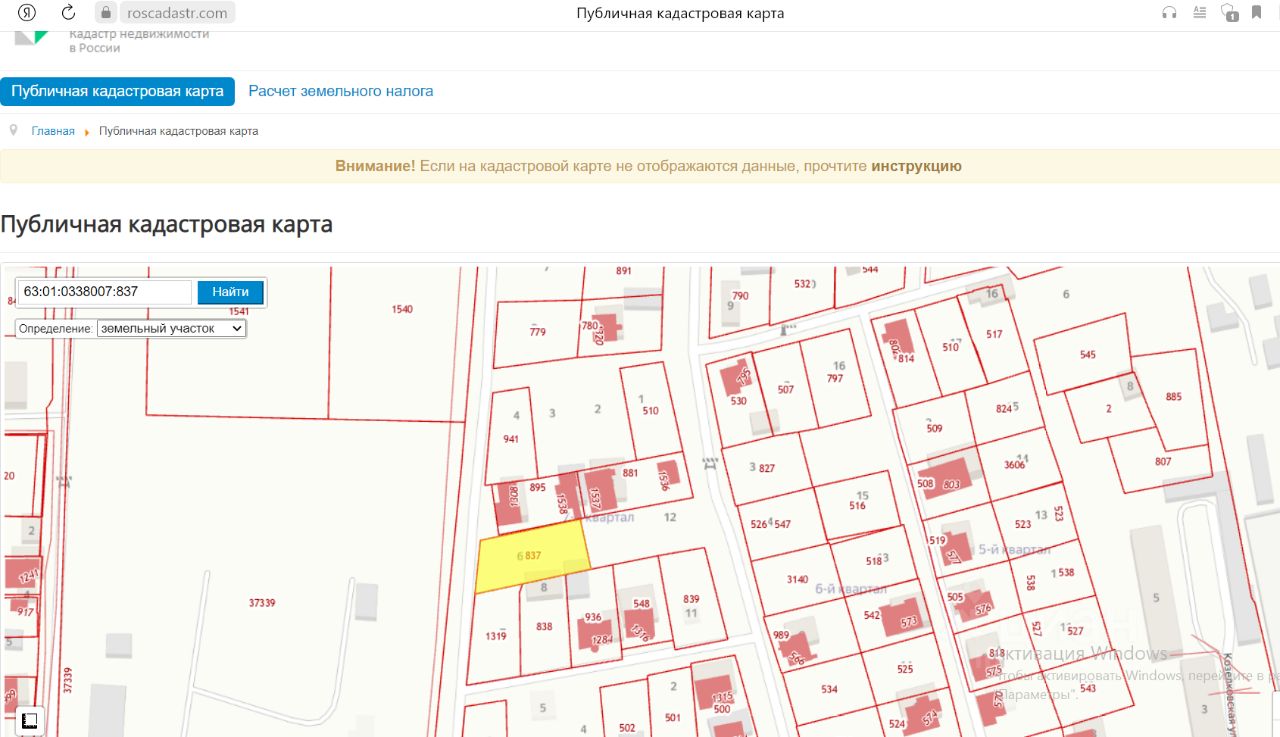The height and width of the screenshot is (737, 1280).
Task: Open the инструкцию link in warning banner
Action: 916,166
